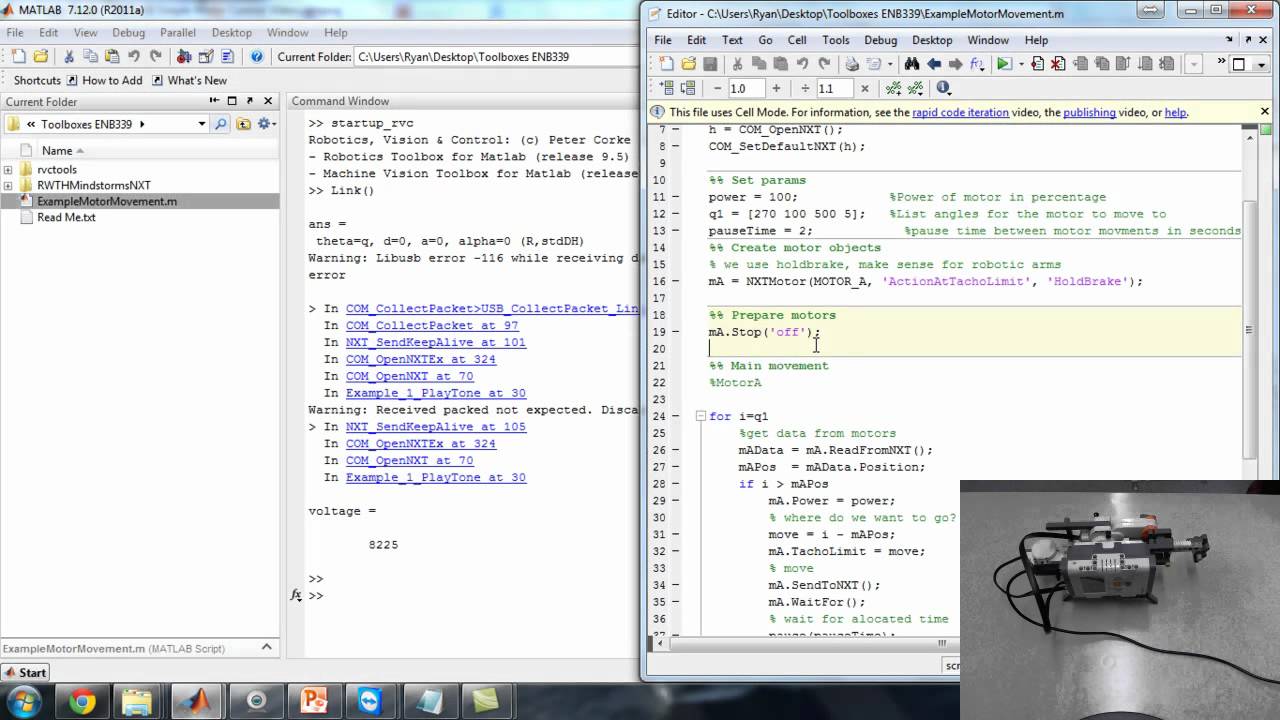Viewport: 1280px width, 720px height.
Task: Show cell titles icon in cell toolbar
Action: click(916, 88)
